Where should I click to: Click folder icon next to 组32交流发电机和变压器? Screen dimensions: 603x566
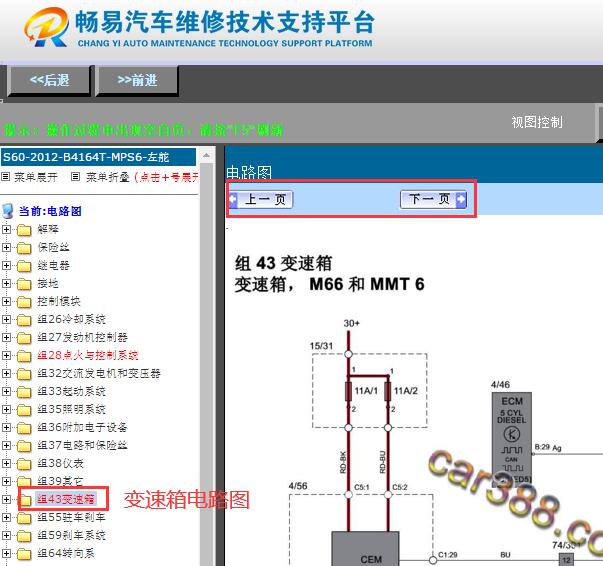point(24,374)
